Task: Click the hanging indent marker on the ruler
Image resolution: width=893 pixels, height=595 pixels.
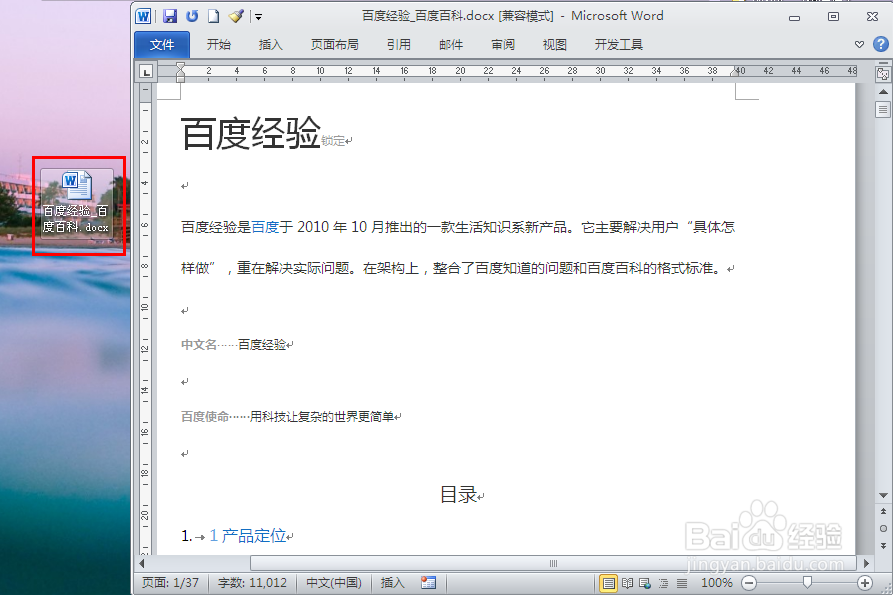Action: (x=180, y=75)
